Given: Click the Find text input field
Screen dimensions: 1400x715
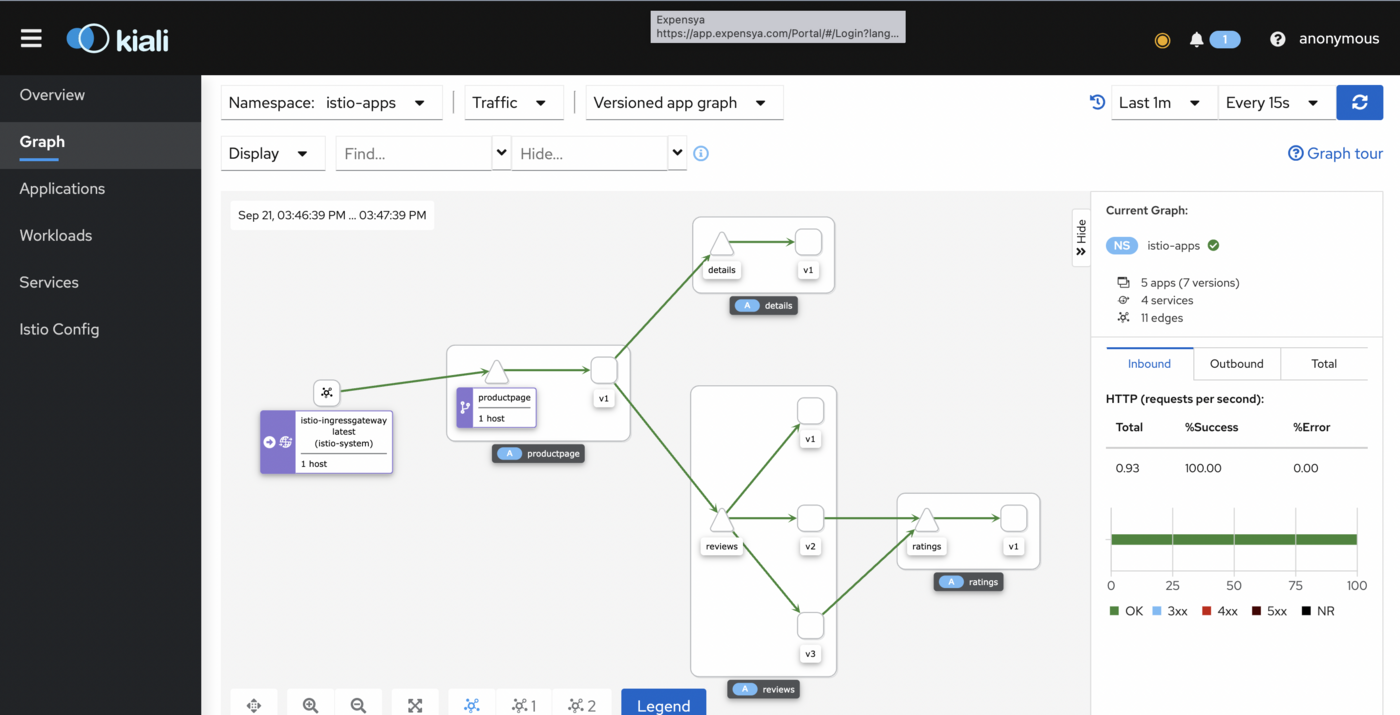Looking at the screenshot, I should click(x=413, y=154).
